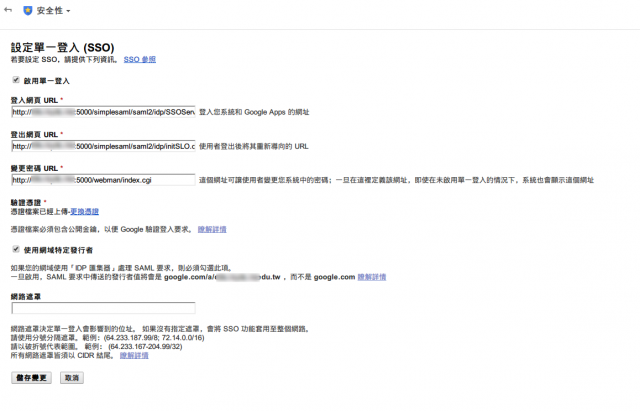Open 瞭解詳情 link about CIDR masks
The height and width of the screenshot is (411, 640).
(x=134, y=355)
